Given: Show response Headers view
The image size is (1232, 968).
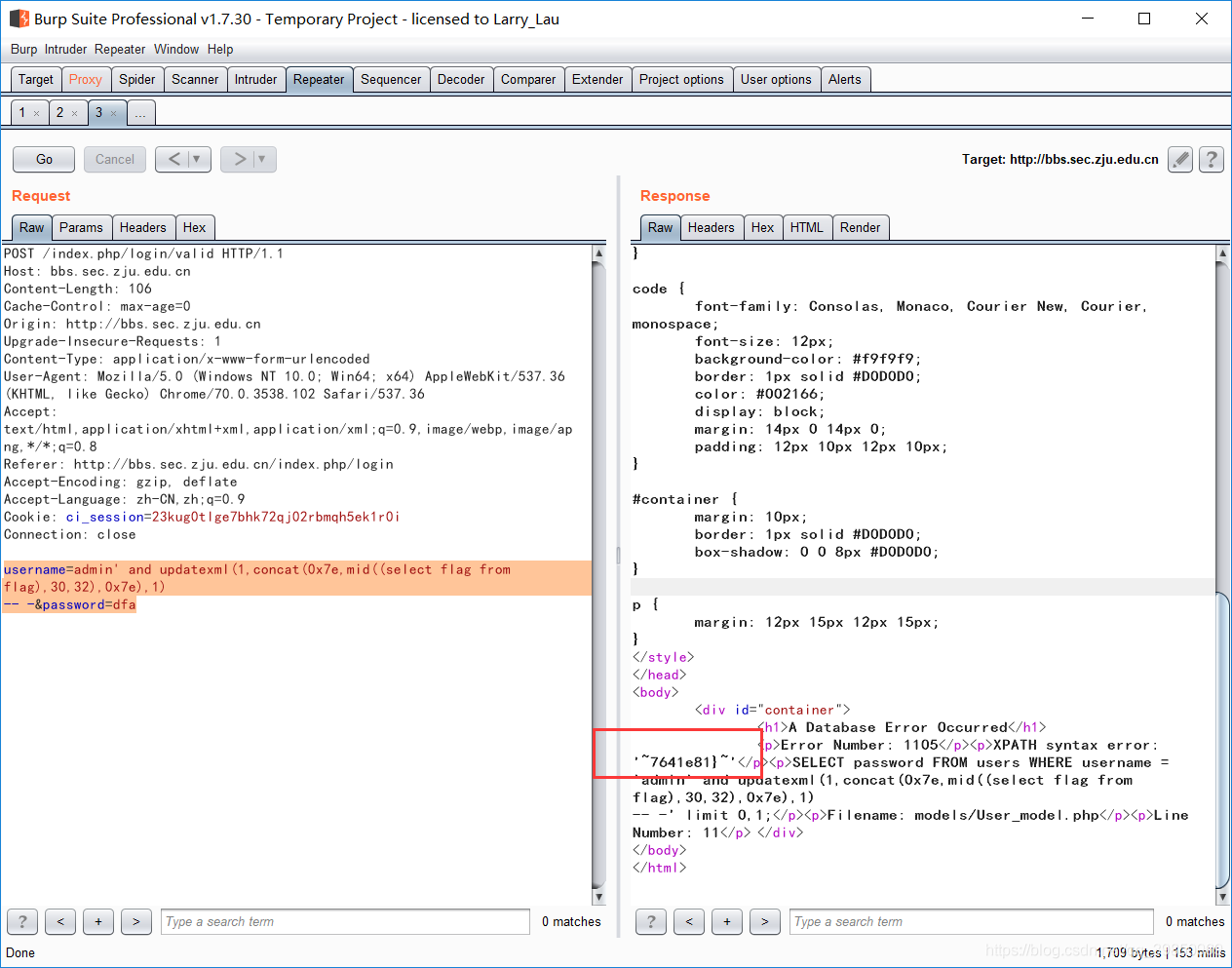Looking at the screenshot, I should click(x=712, y=228).
